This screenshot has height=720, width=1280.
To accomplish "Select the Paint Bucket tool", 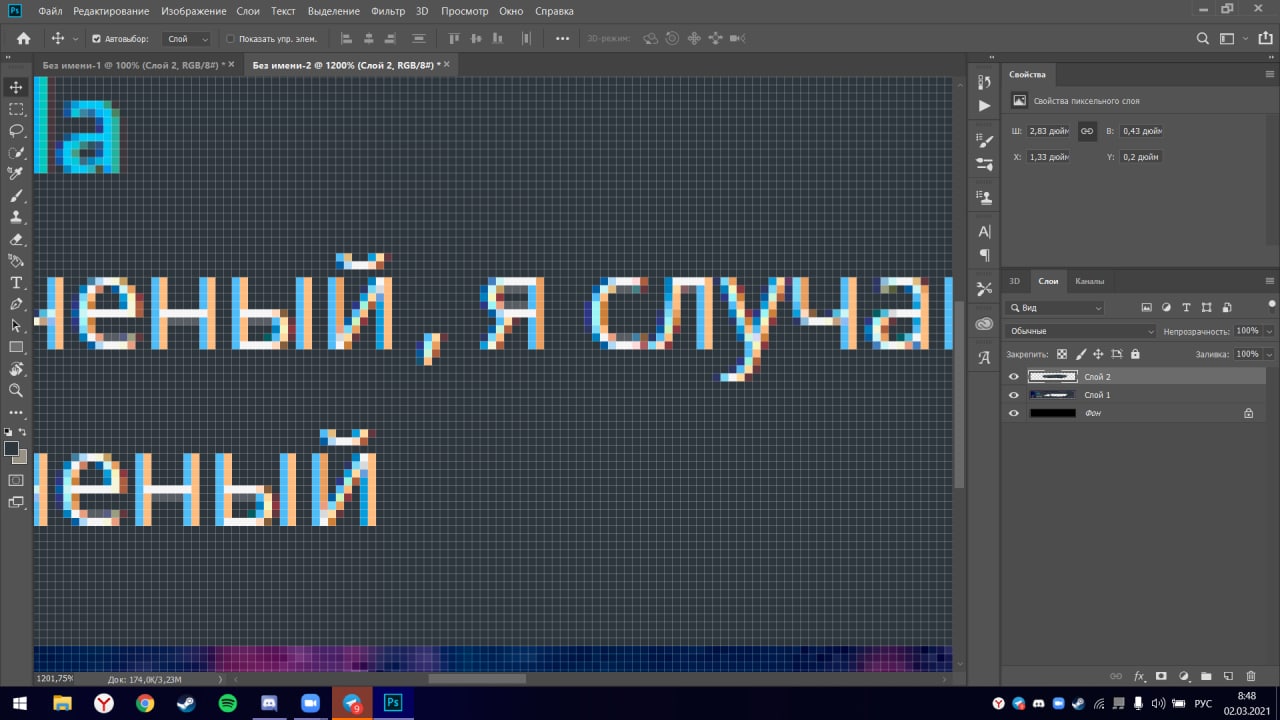I will pos(16,261).
